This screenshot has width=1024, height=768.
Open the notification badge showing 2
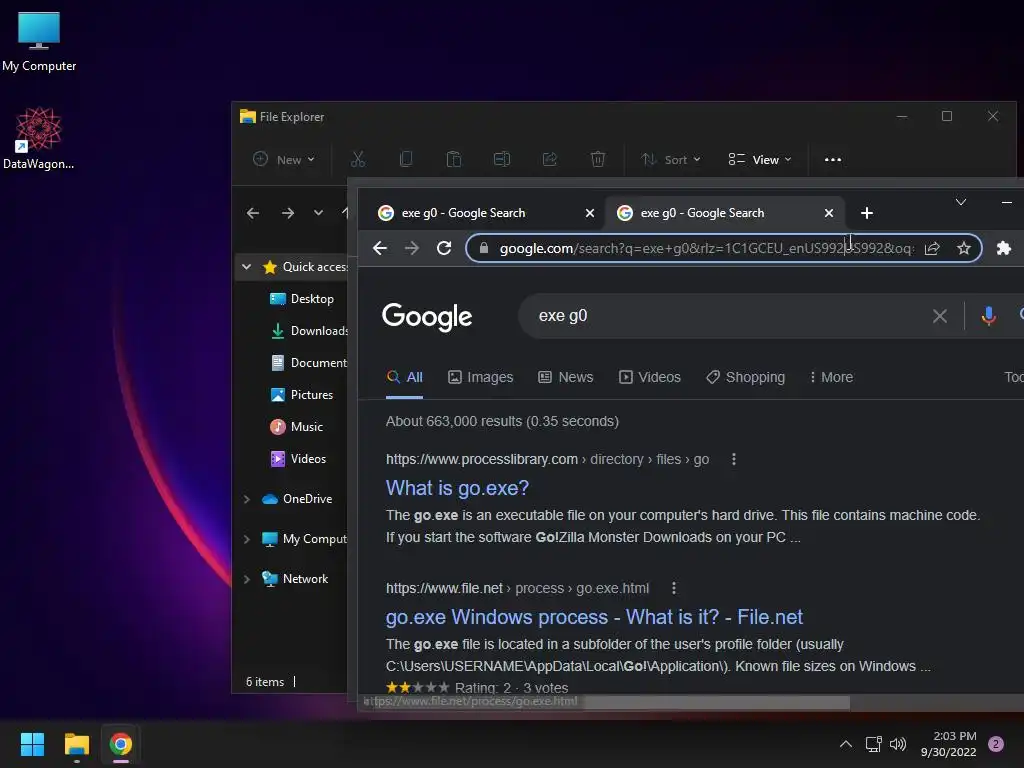(x=996, y=744)
